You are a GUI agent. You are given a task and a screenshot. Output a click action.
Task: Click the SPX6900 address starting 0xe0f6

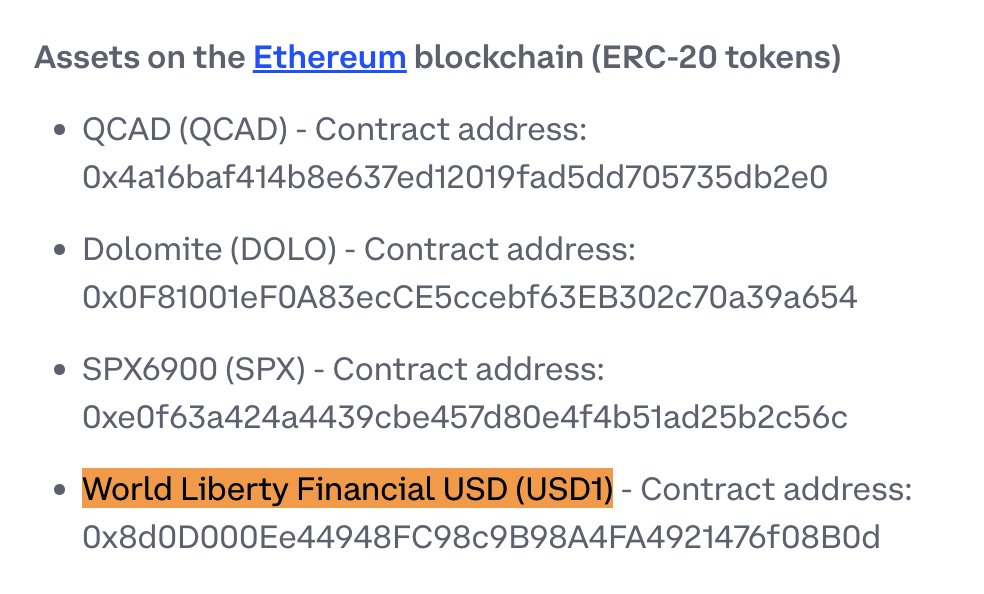click(x=464, y=418)
